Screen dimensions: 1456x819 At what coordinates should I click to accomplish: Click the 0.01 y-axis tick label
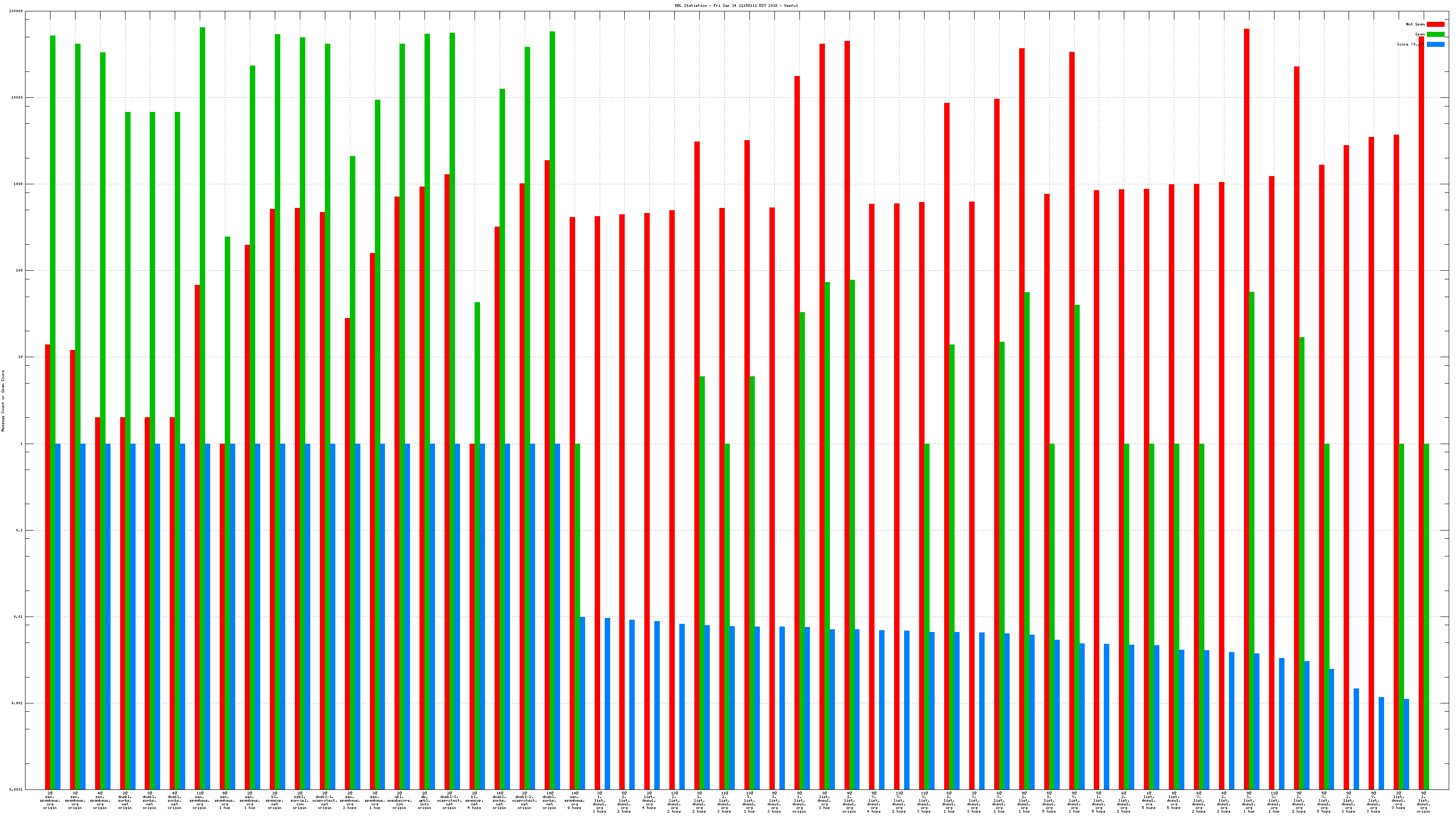click(x=19, y=617)
